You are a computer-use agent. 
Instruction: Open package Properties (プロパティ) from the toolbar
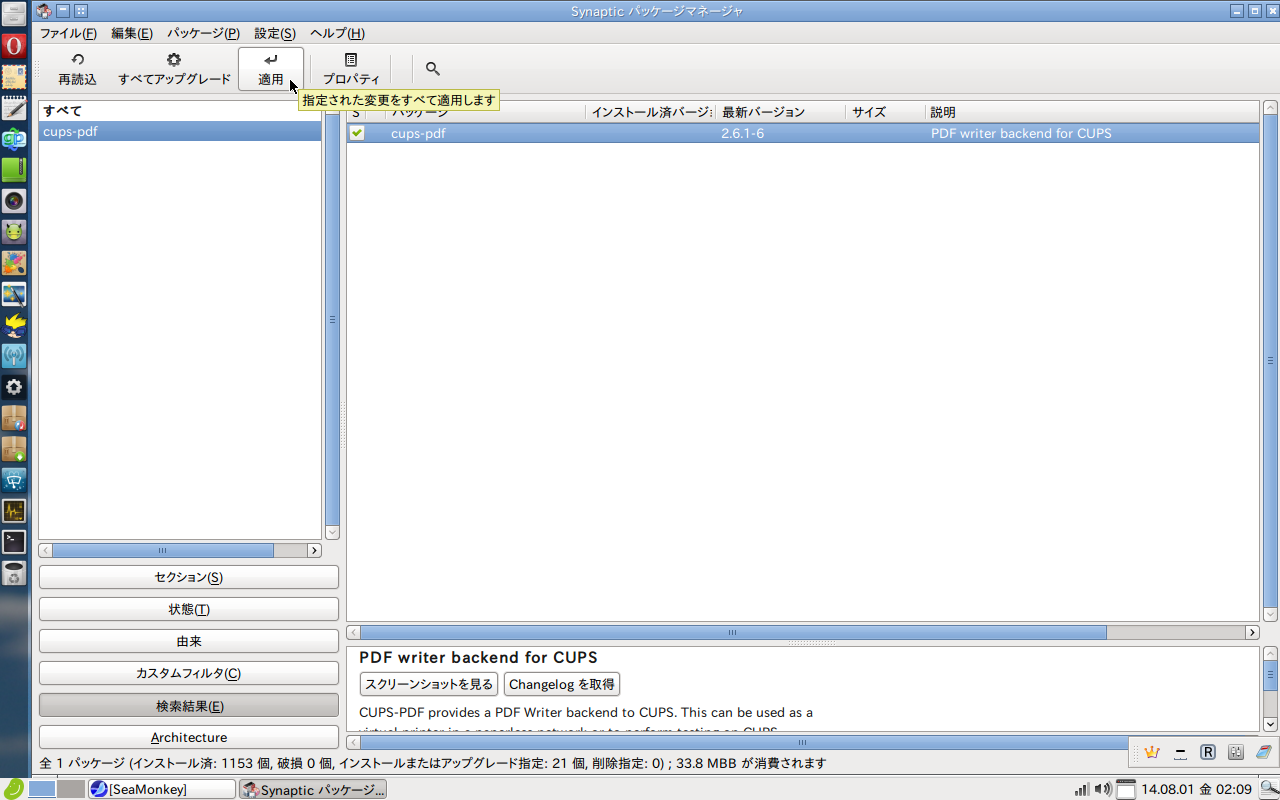pos(351,69)
